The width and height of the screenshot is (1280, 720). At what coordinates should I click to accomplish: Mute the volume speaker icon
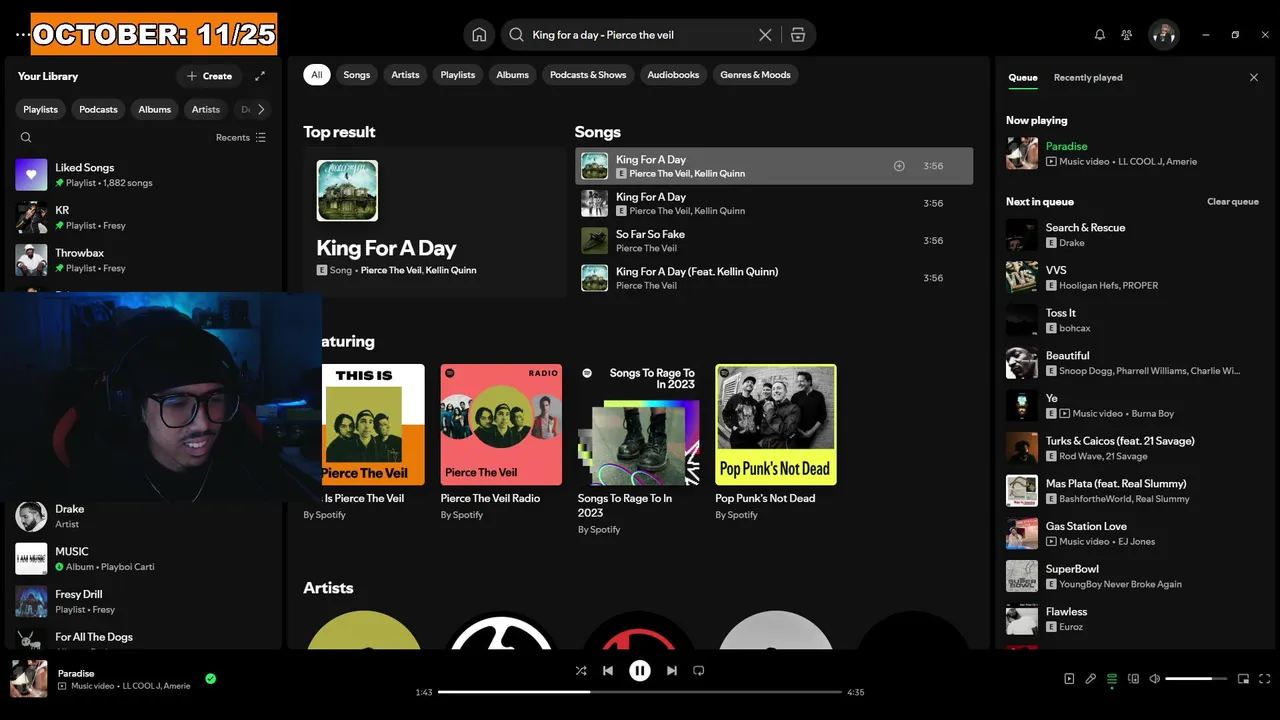pyautogui.click(x=1155, y=679)
